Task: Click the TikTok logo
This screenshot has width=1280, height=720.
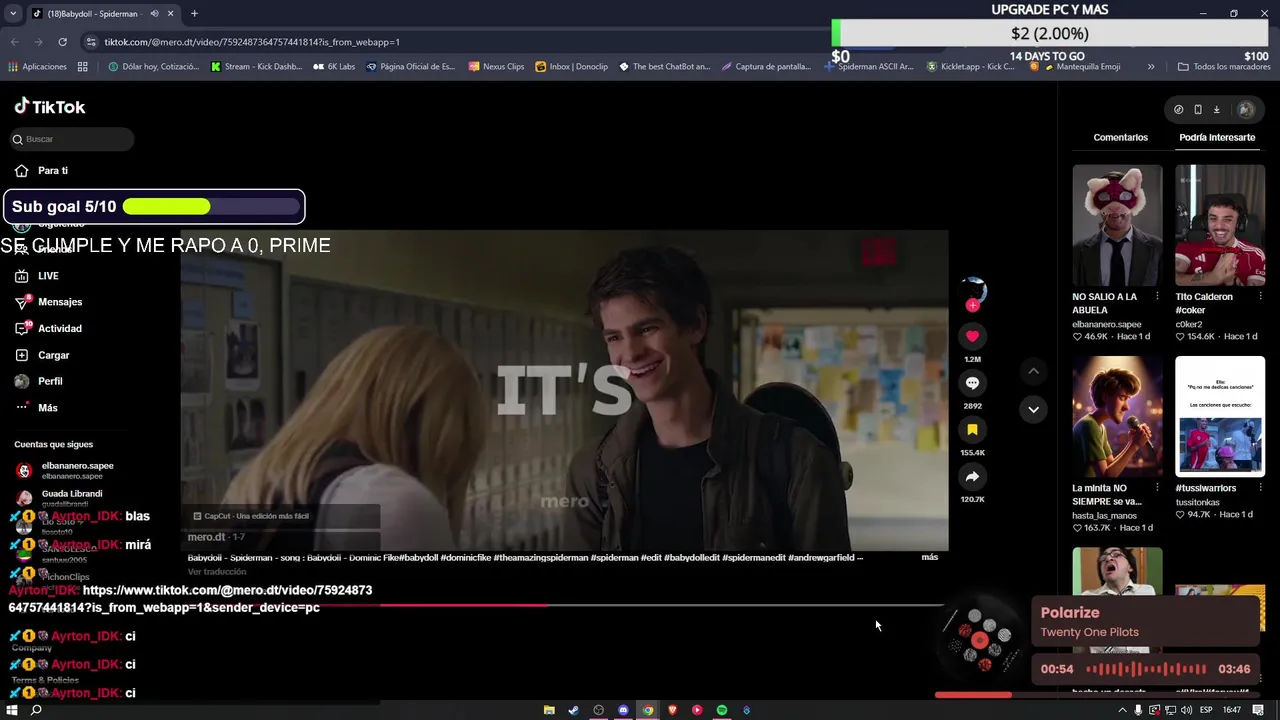Action: (x=50, y=106)
